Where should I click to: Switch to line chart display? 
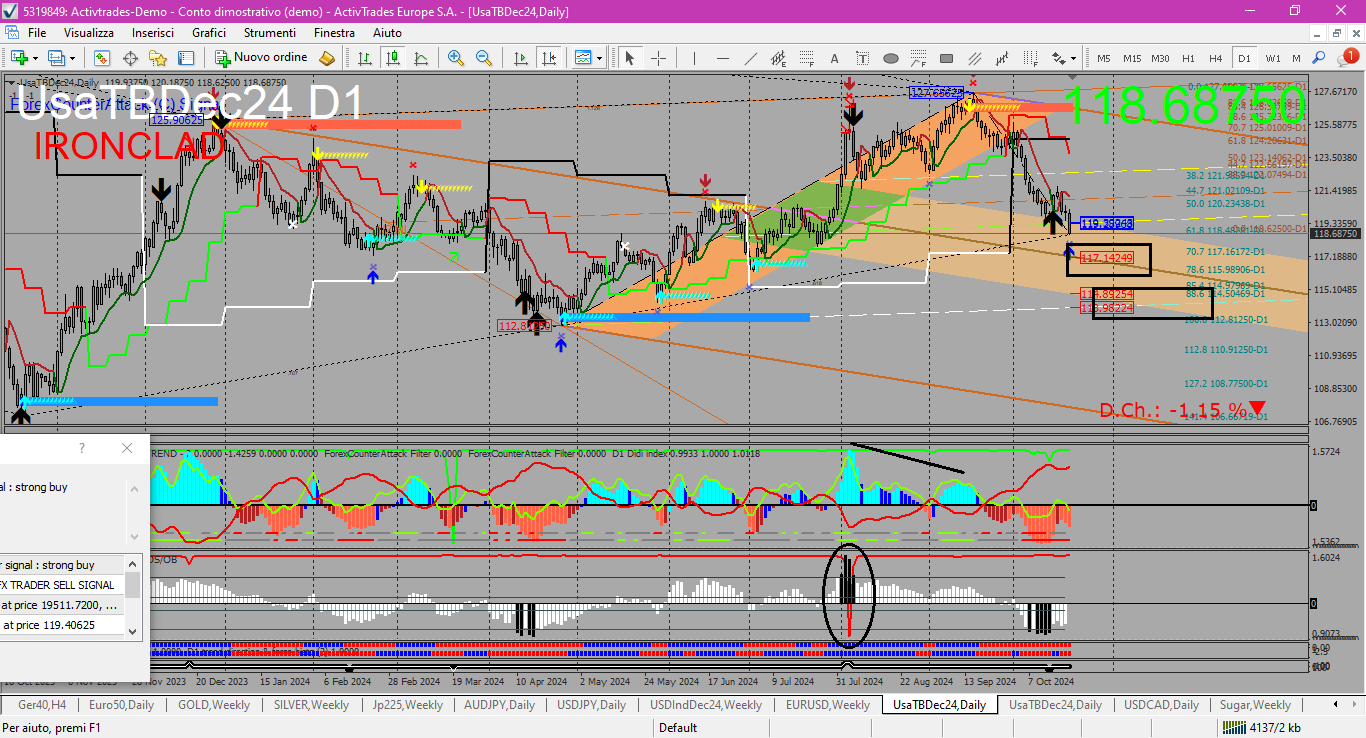click(x=420, y=58)
